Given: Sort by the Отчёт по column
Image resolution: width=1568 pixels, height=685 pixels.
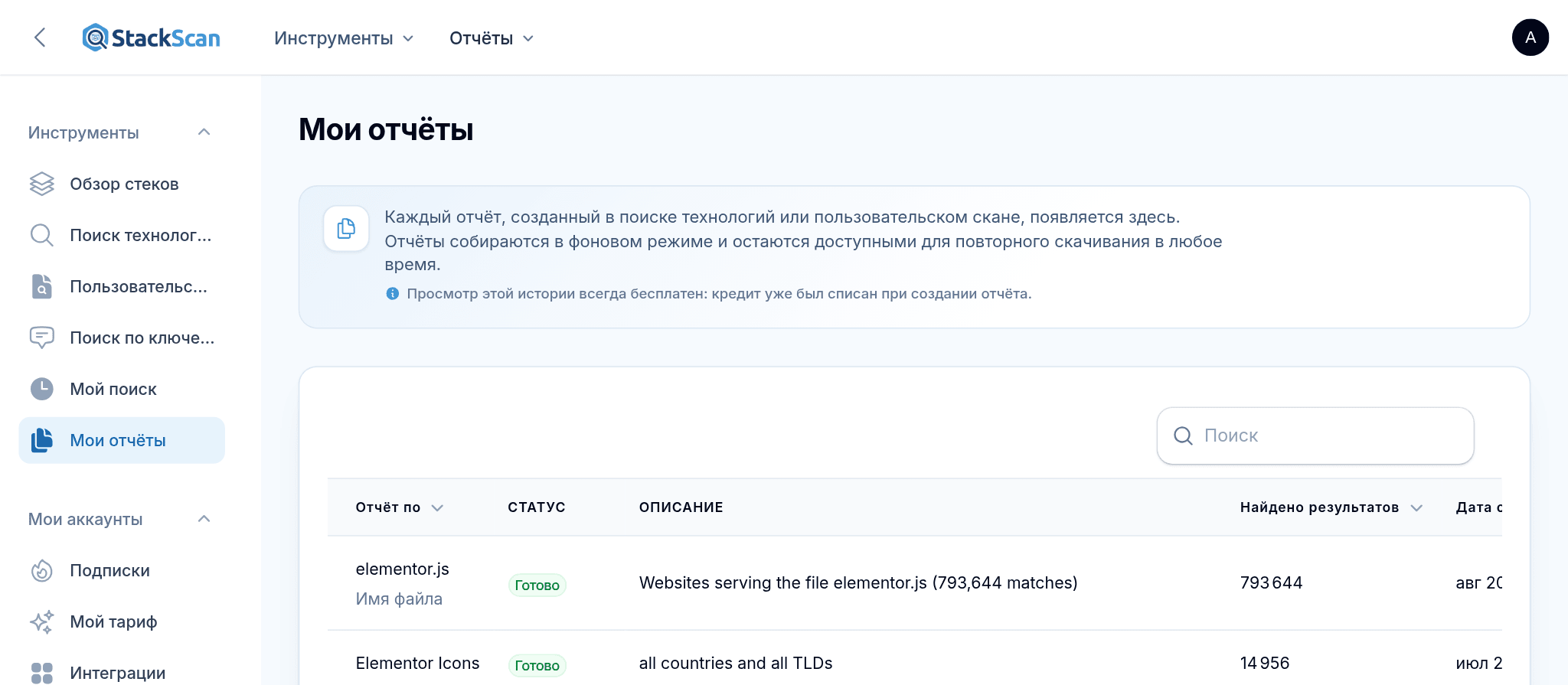Looking at the screenshot, I should pos(399,507).
